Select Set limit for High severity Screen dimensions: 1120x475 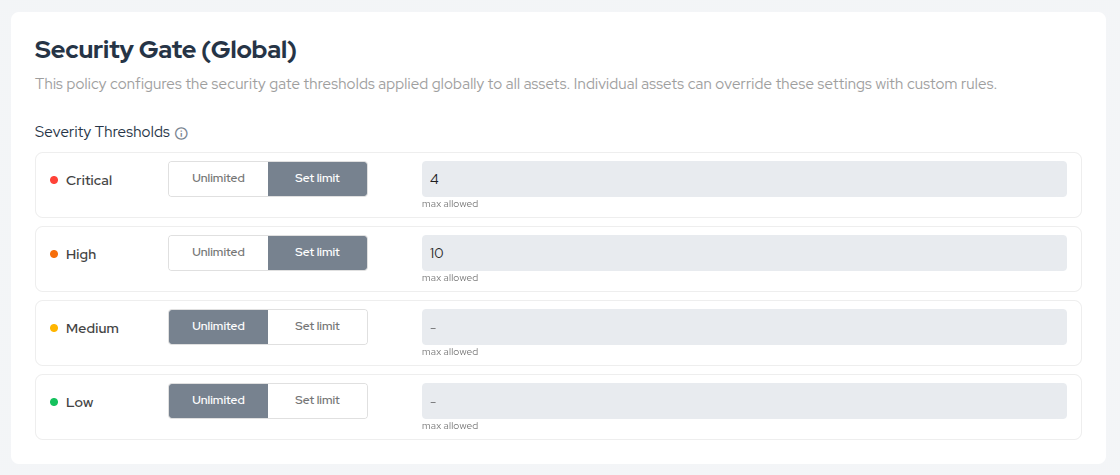(x=317, y=253)
